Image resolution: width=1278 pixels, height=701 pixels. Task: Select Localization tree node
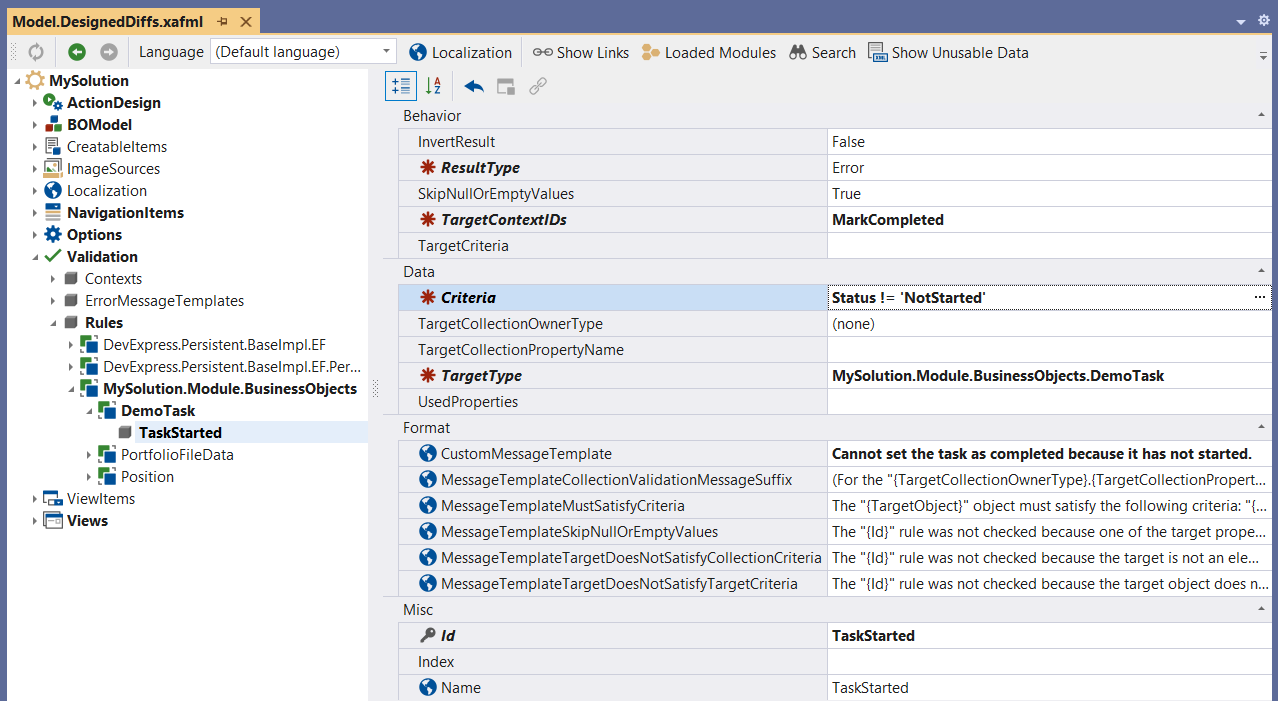coord(107,191)
